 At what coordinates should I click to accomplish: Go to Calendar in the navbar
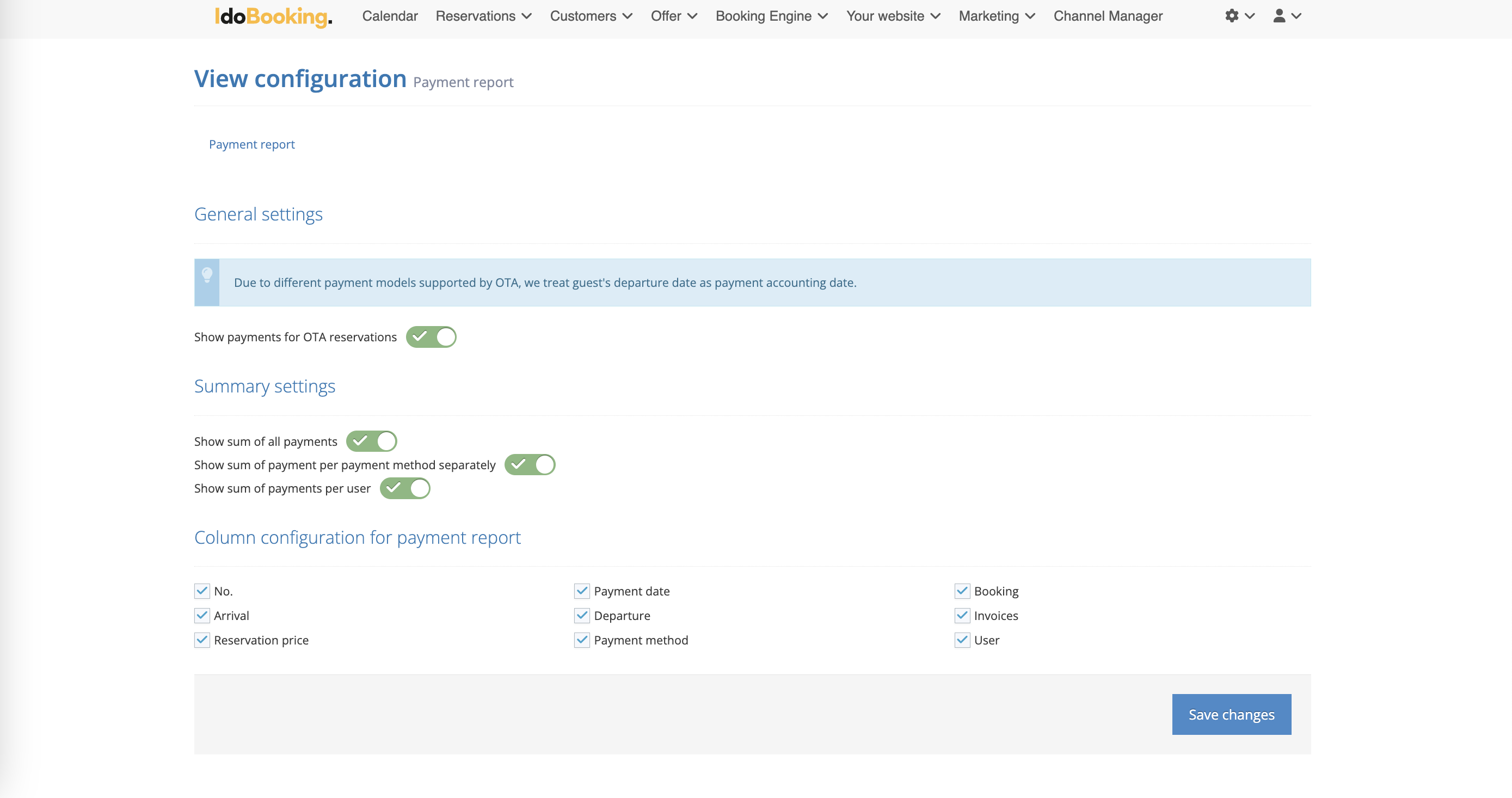(x=390, y=16)
